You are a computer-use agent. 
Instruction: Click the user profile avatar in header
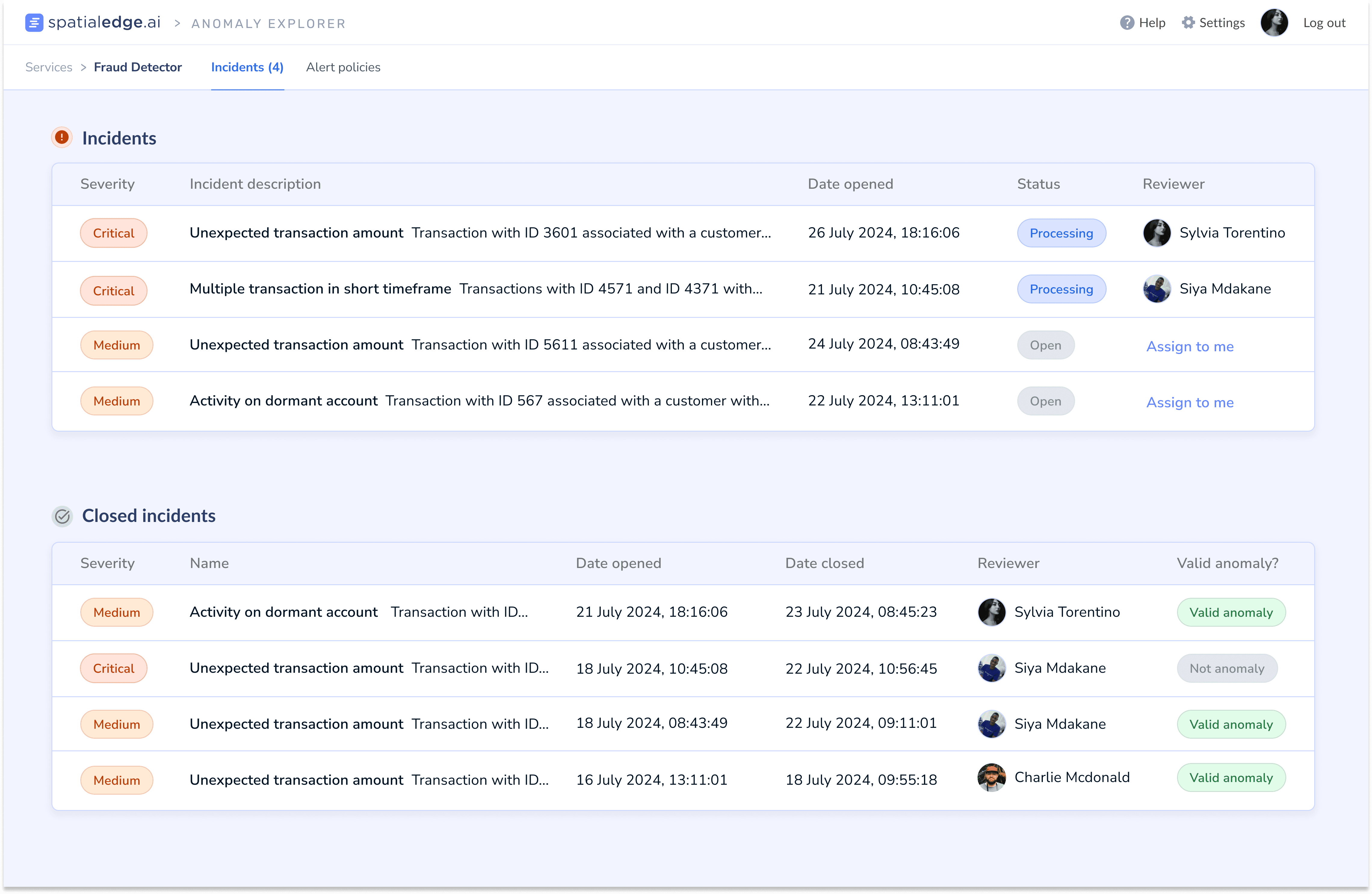pos(1273,23)
